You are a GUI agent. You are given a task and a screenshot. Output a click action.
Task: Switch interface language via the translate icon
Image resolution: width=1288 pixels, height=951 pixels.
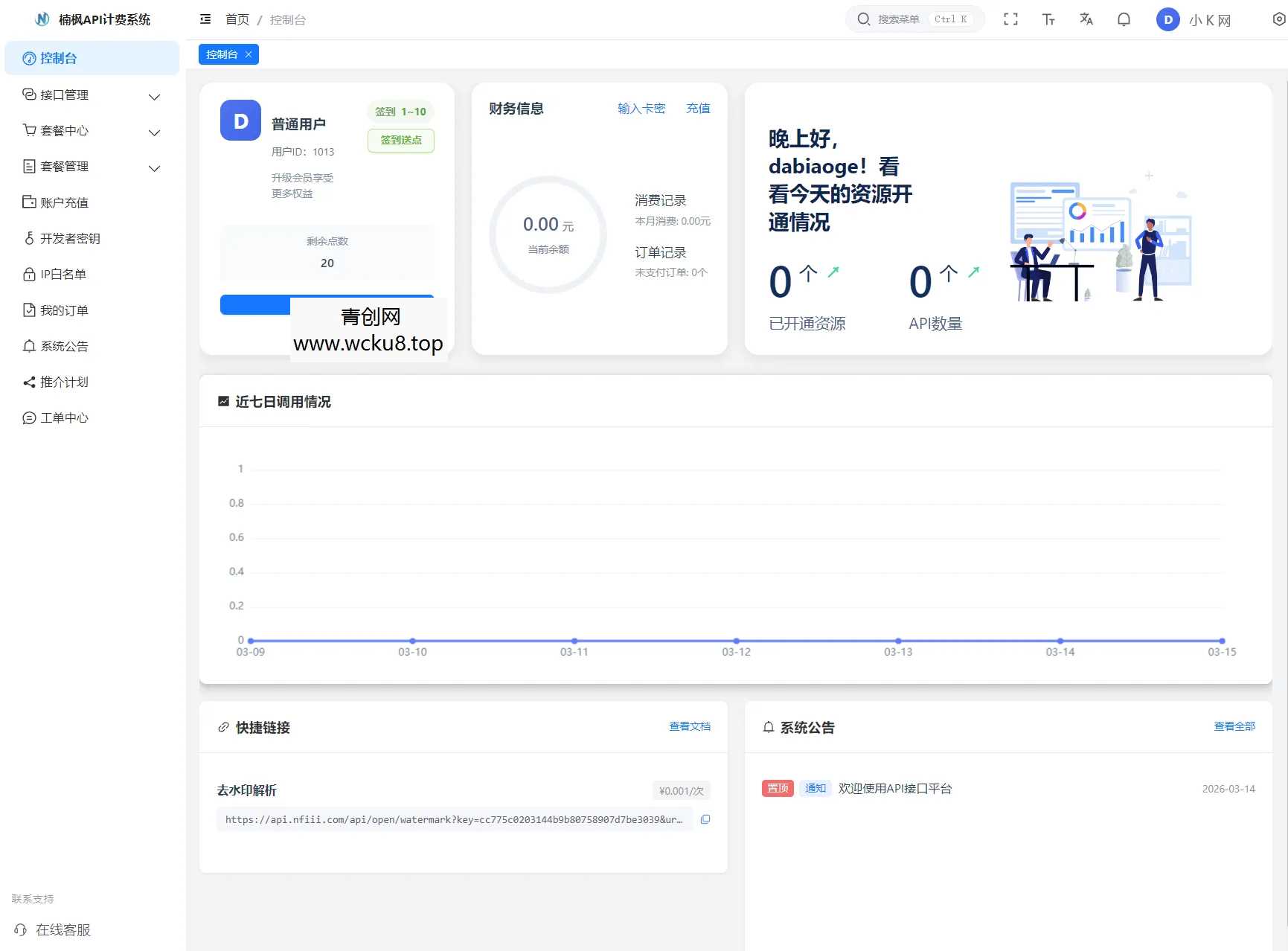1086,19
